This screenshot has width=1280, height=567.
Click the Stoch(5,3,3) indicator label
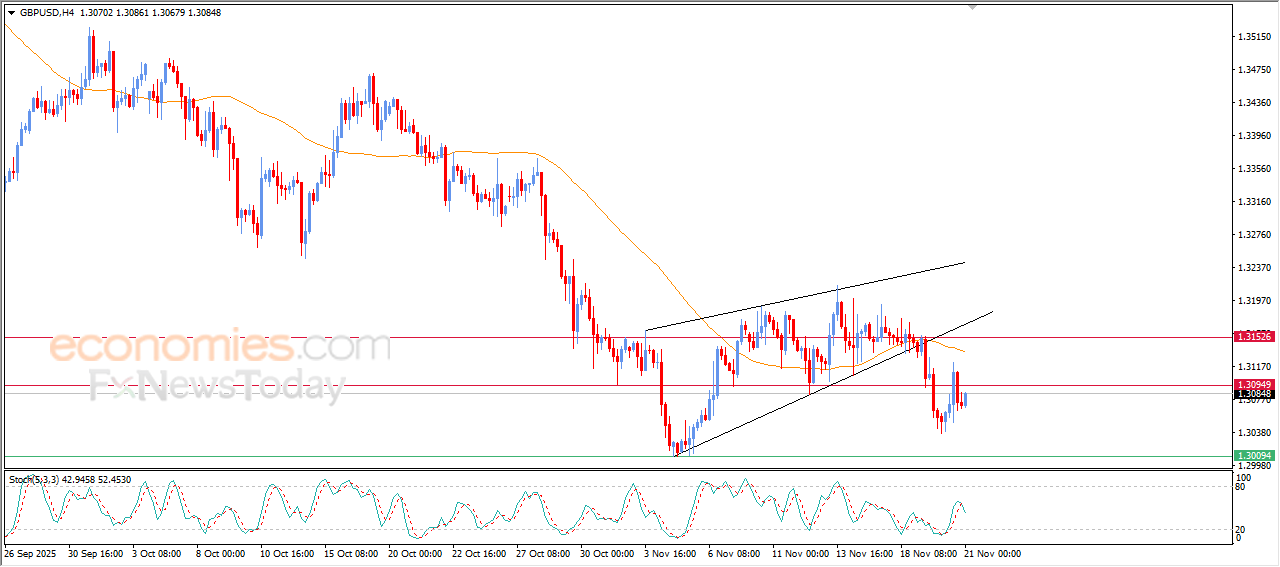pyautogui.click(x=42, y=480)
